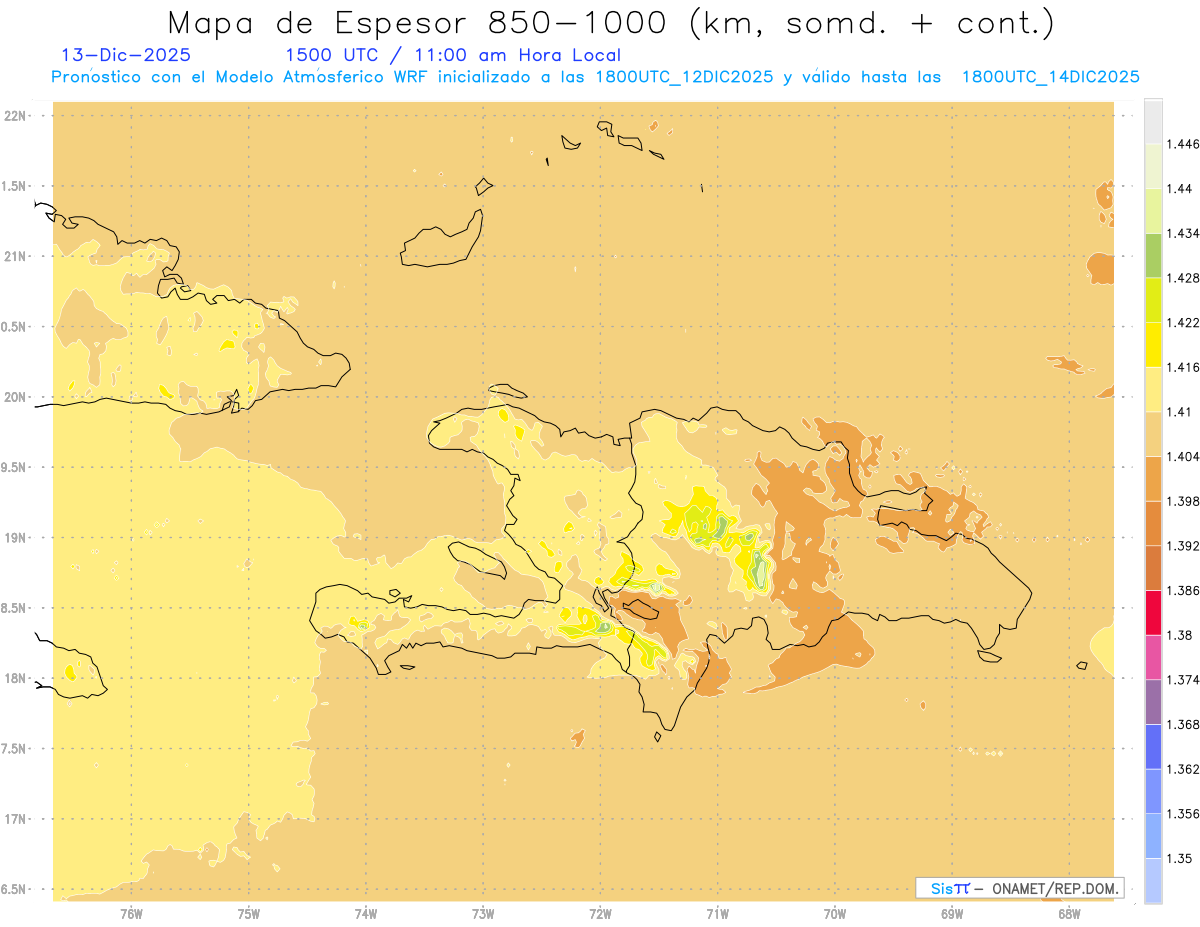Click the '75W' longitude label
The width and height of the screenshot is (1200, 927).
pyautogui.click(x=249, y=913)
